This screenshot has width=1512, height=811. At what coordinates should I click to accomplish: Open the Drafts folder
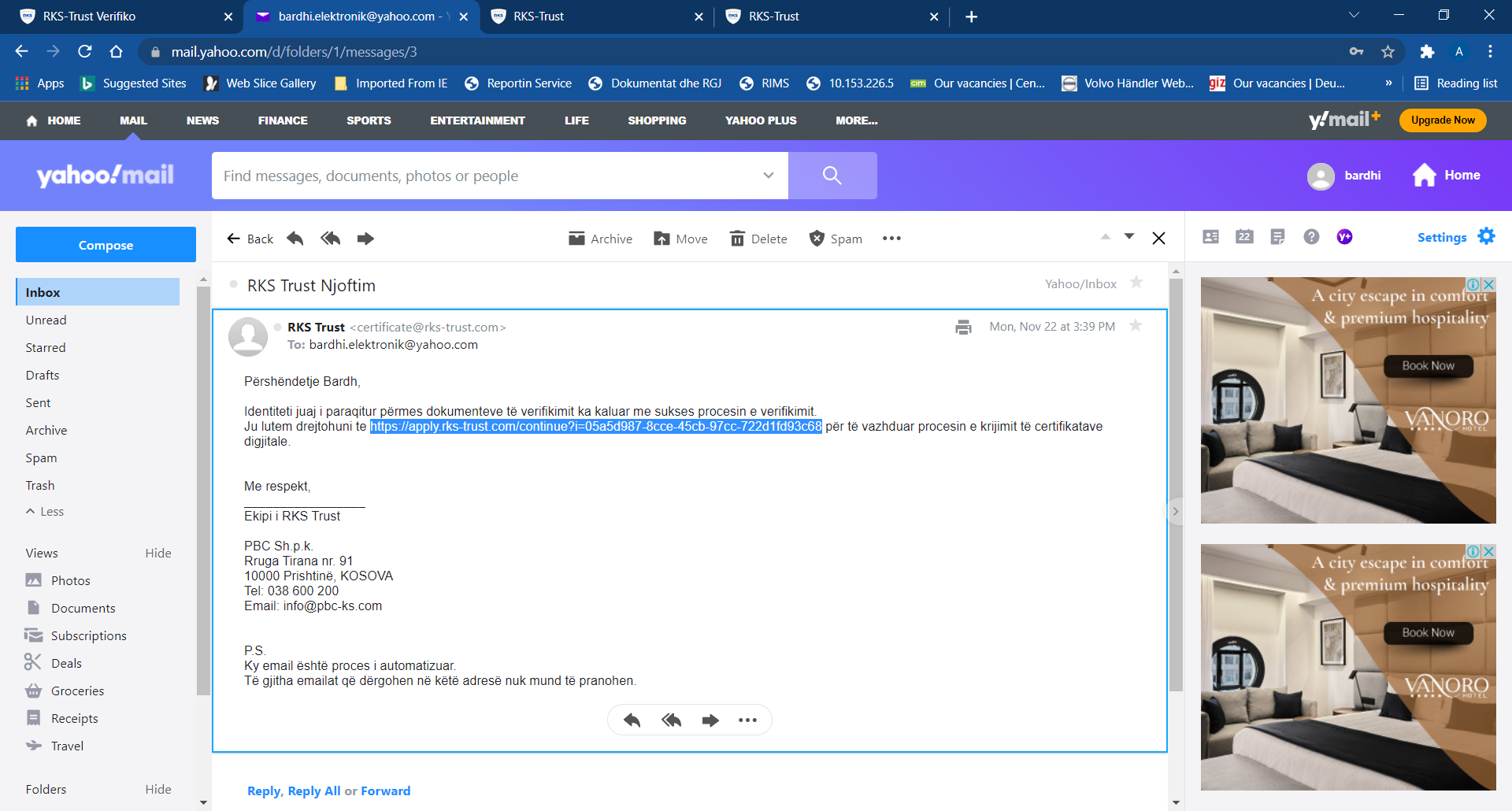(x=43, y=375)
